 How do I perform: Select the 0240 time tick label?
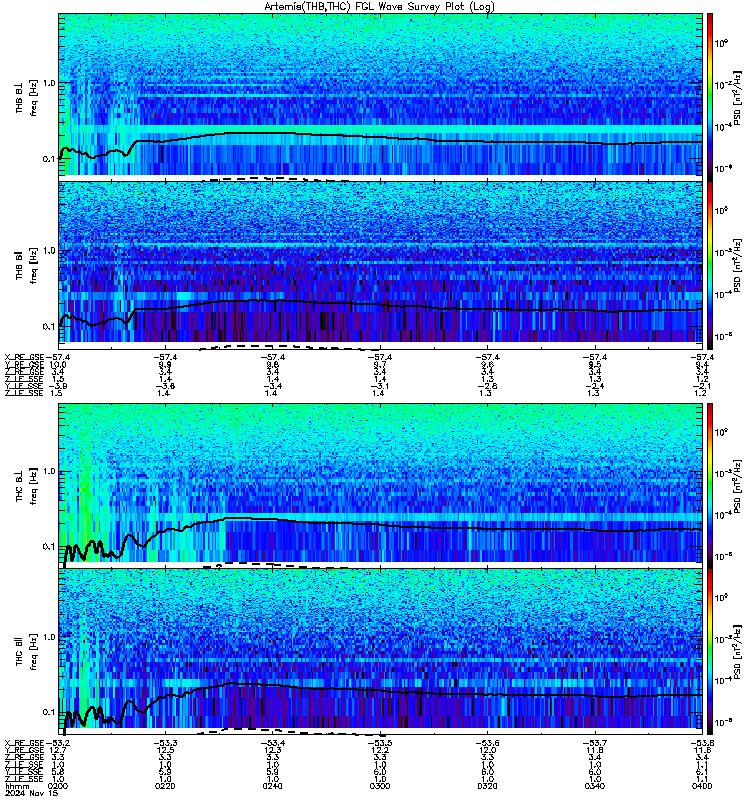(272, 786)
